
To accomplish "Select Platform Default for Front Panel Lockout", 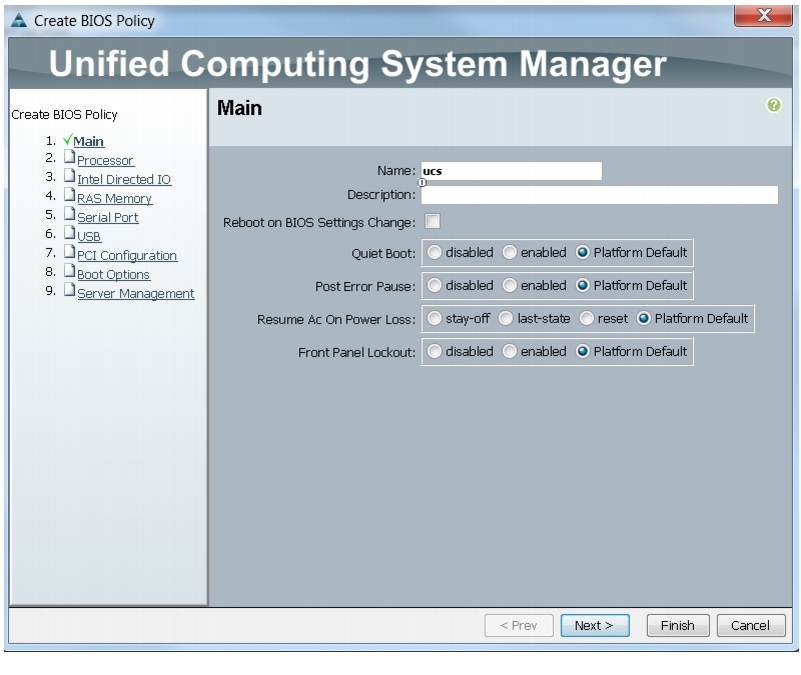I will 582,352.
